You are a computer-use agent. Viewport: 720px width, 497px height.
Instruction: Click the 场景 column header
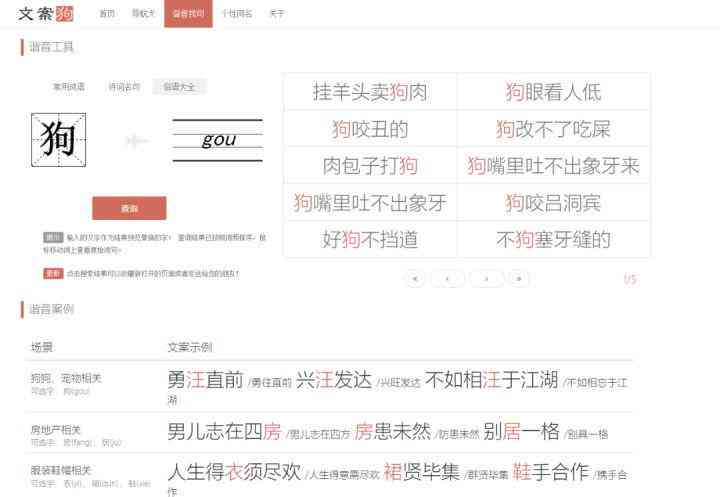[42, 347]
